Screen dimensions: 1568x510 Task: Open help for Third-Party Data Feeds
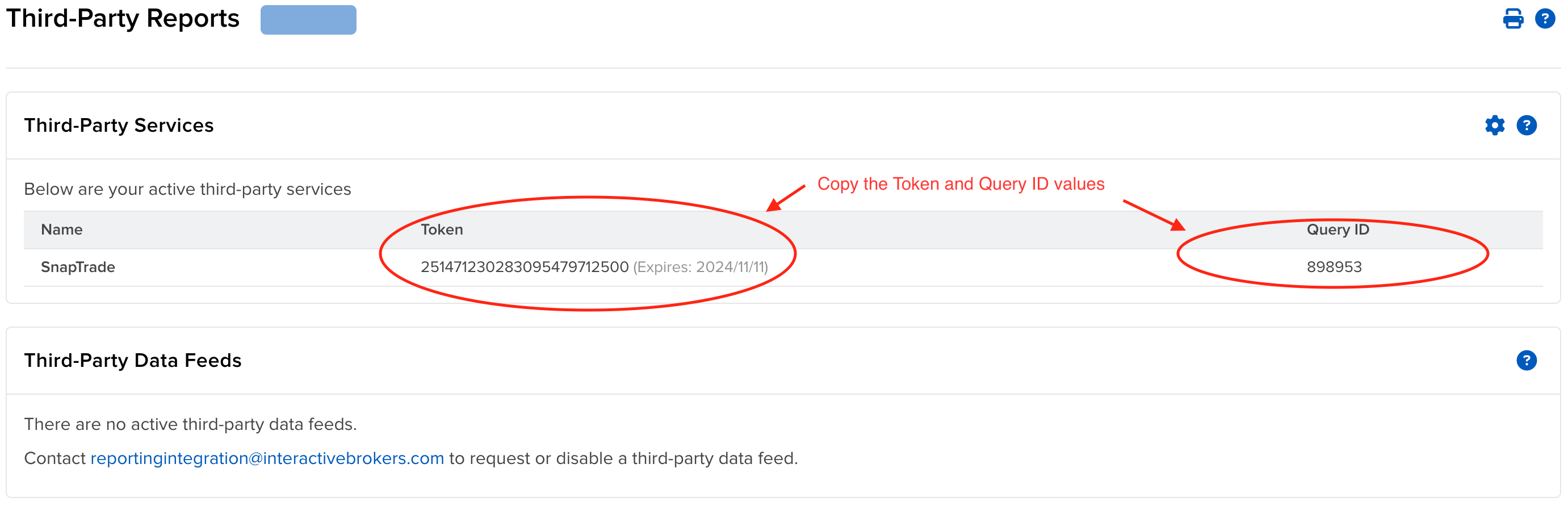[1526, 360]
